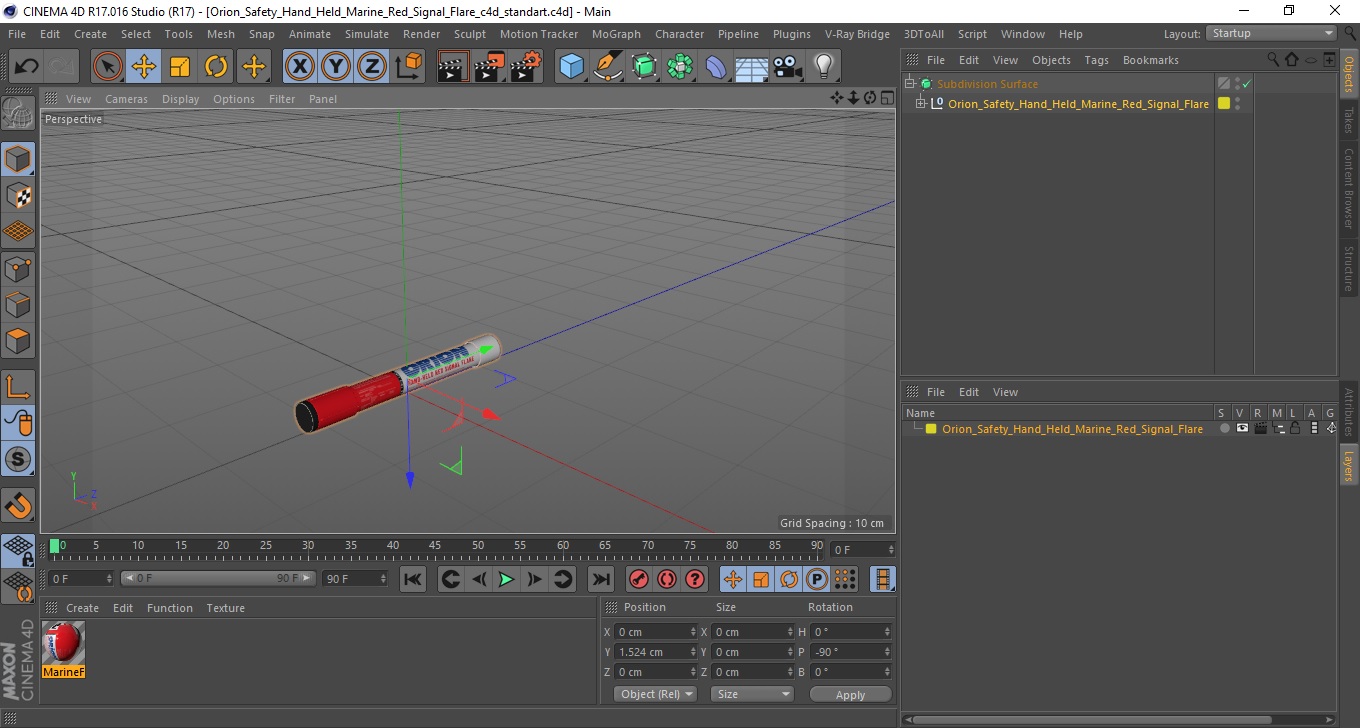Open Size mode dropdown
Screen dimensions: 1360x728
coord(752,694)
